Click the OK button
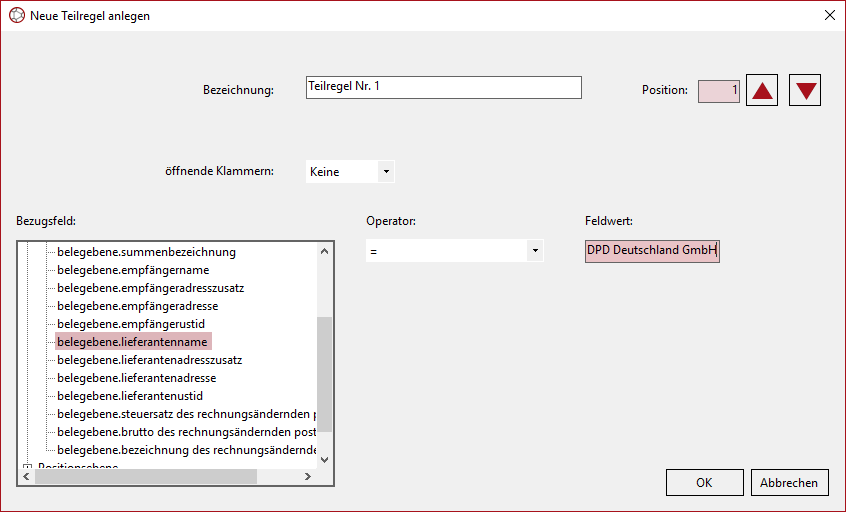The width and height of the screenshot is (846, 512). (x=704, y=482)
